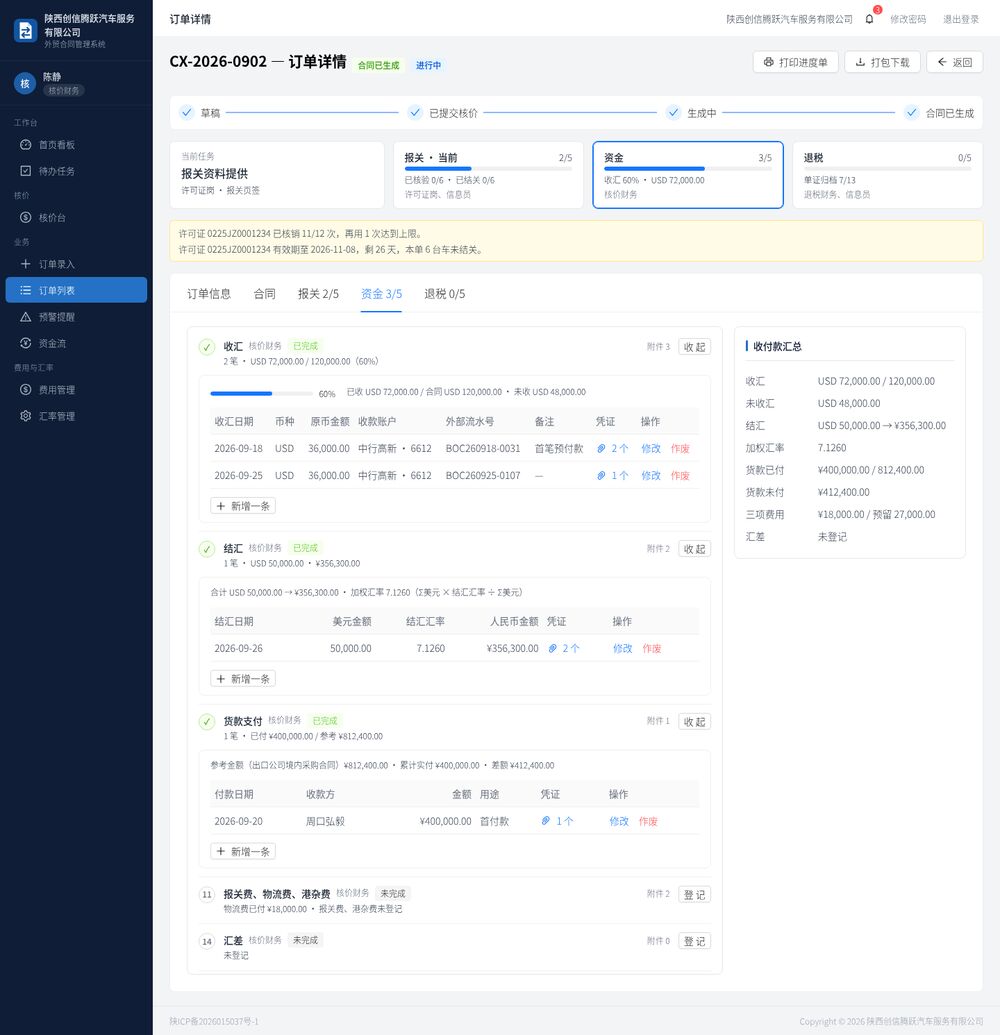This screenshot has width=1000, height=1035.
Task: Go to 待办任务 in sidebar
Action: tap(76, 171)
